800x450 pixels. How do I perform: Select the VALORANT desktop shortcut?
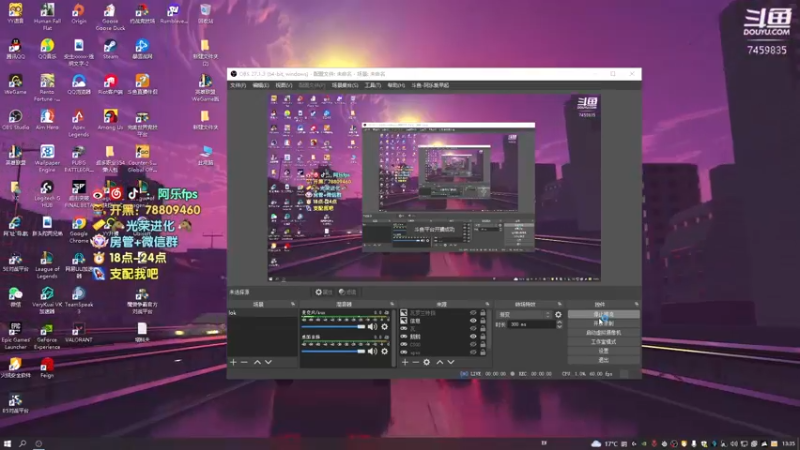pyautogui.click(x=79, y=332)
